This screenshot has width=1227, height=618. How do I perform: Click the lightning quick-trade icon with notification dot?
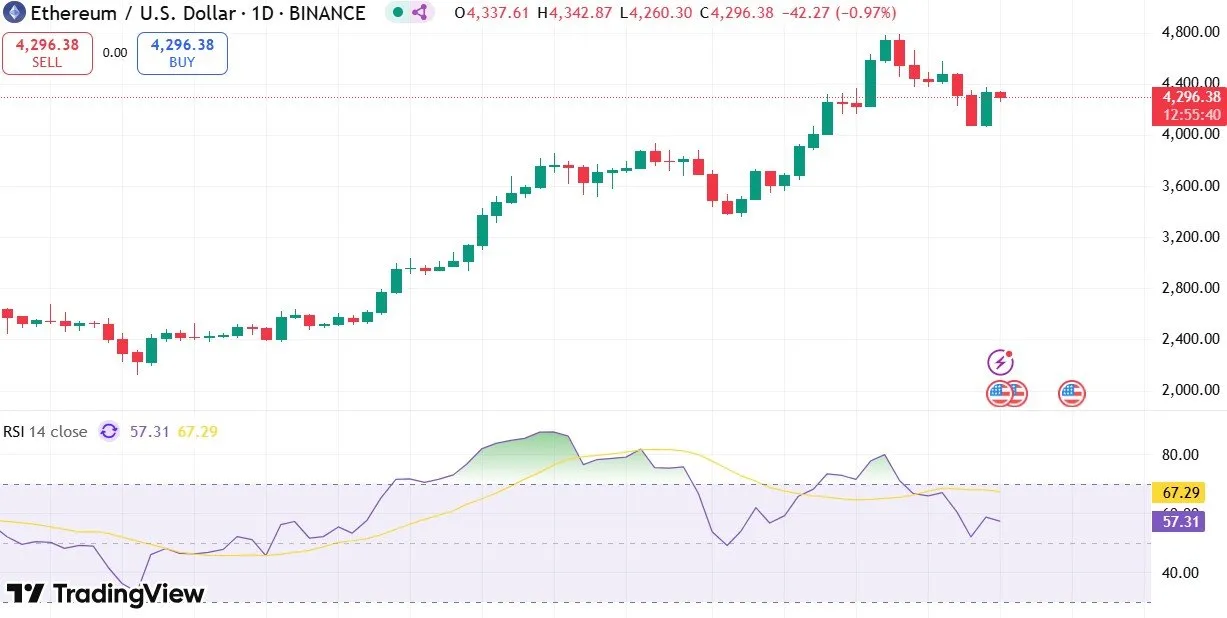pos(1002,359)
